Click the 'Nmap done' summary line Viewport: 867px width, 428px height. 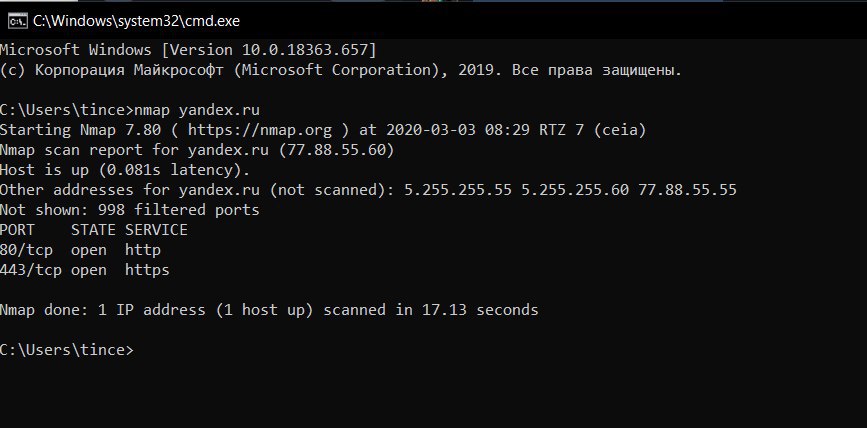point(269,310)
